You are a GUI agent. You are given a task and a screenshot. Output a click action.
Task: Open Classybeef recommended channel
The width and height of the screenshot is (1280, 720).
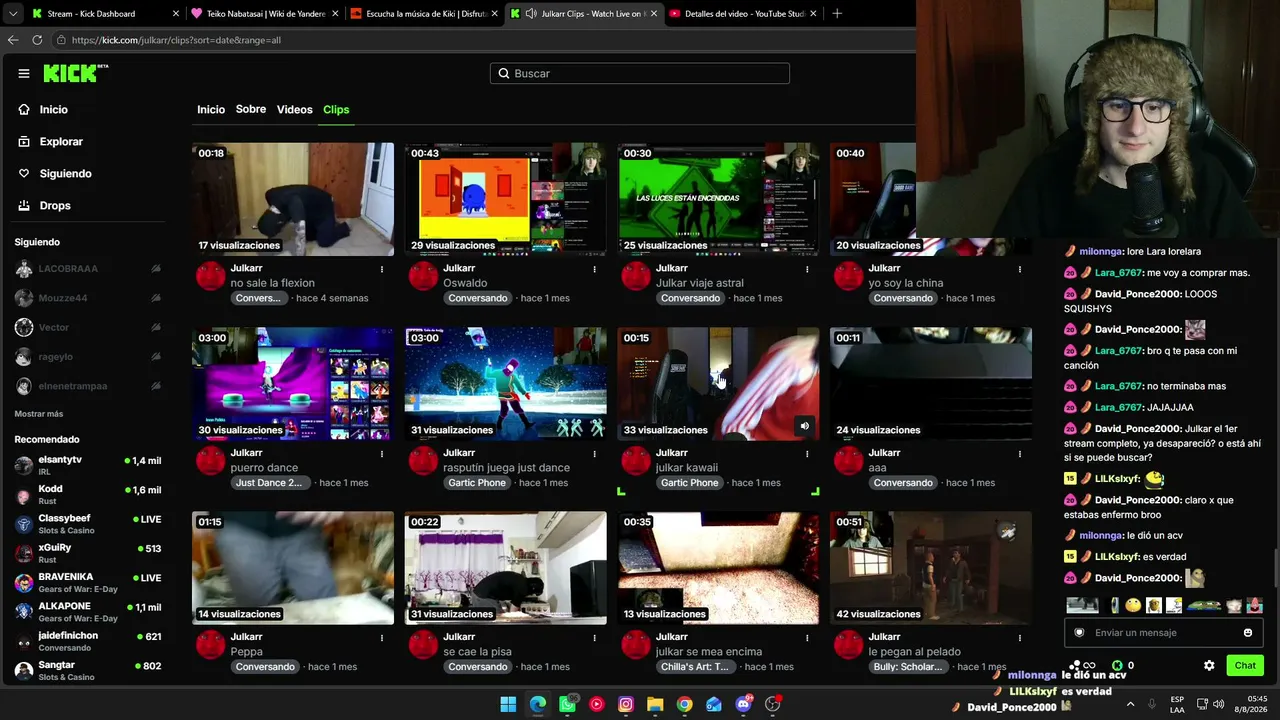tap(88, 524)
